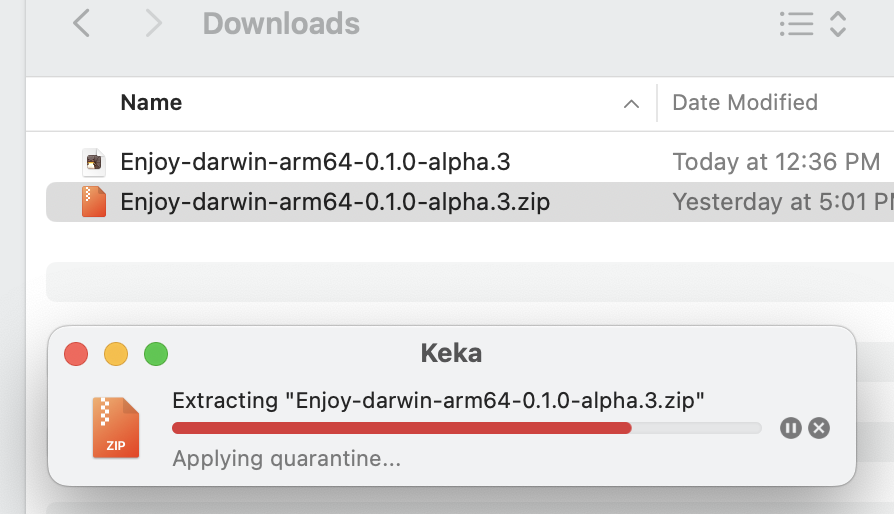Sort by the Date Modified column header
The height and width of the screenshot is (514, 894).
(x=745, y=102)
